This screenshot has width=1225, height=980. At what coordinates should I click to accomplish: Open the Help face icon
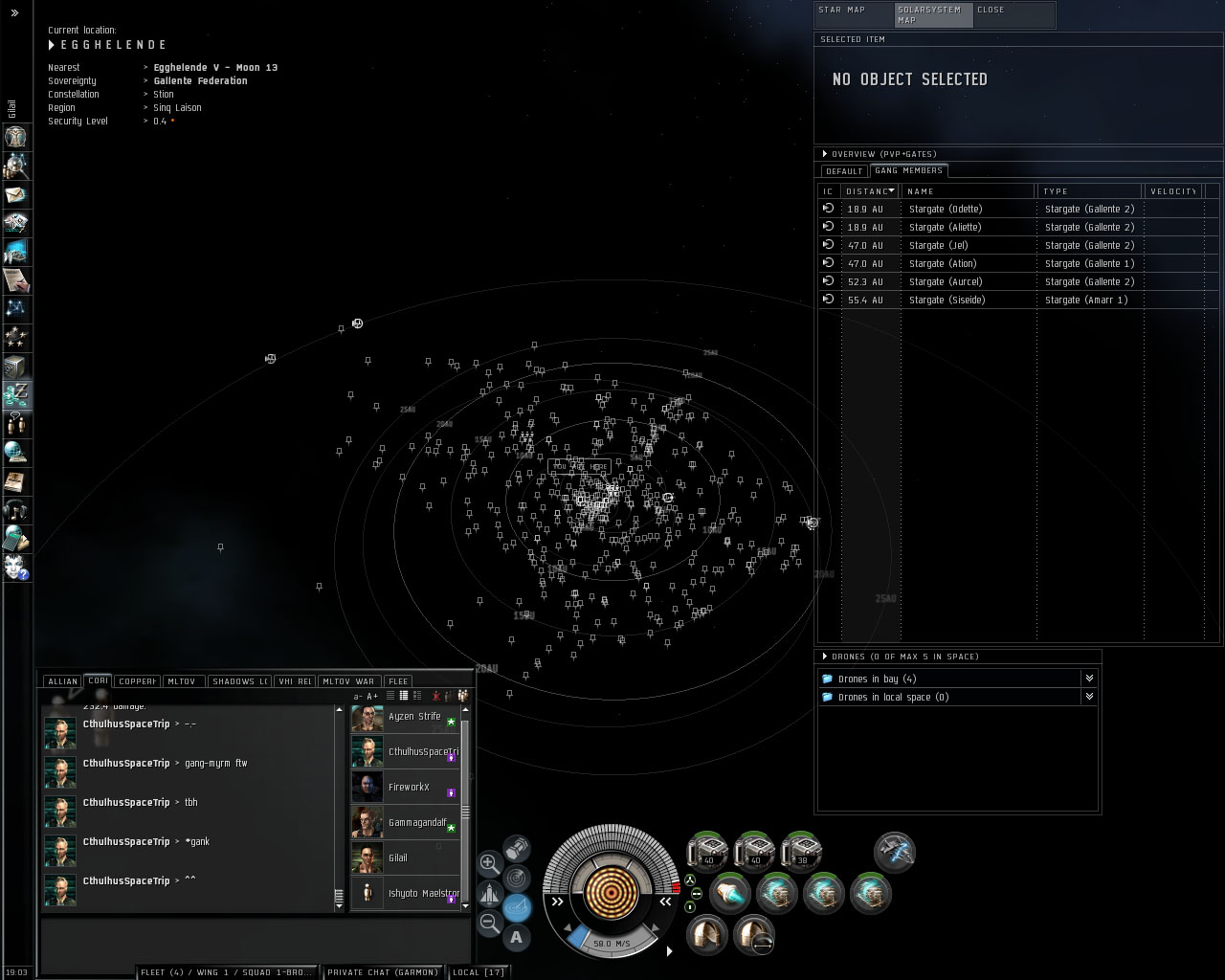[x=16, y=568]
